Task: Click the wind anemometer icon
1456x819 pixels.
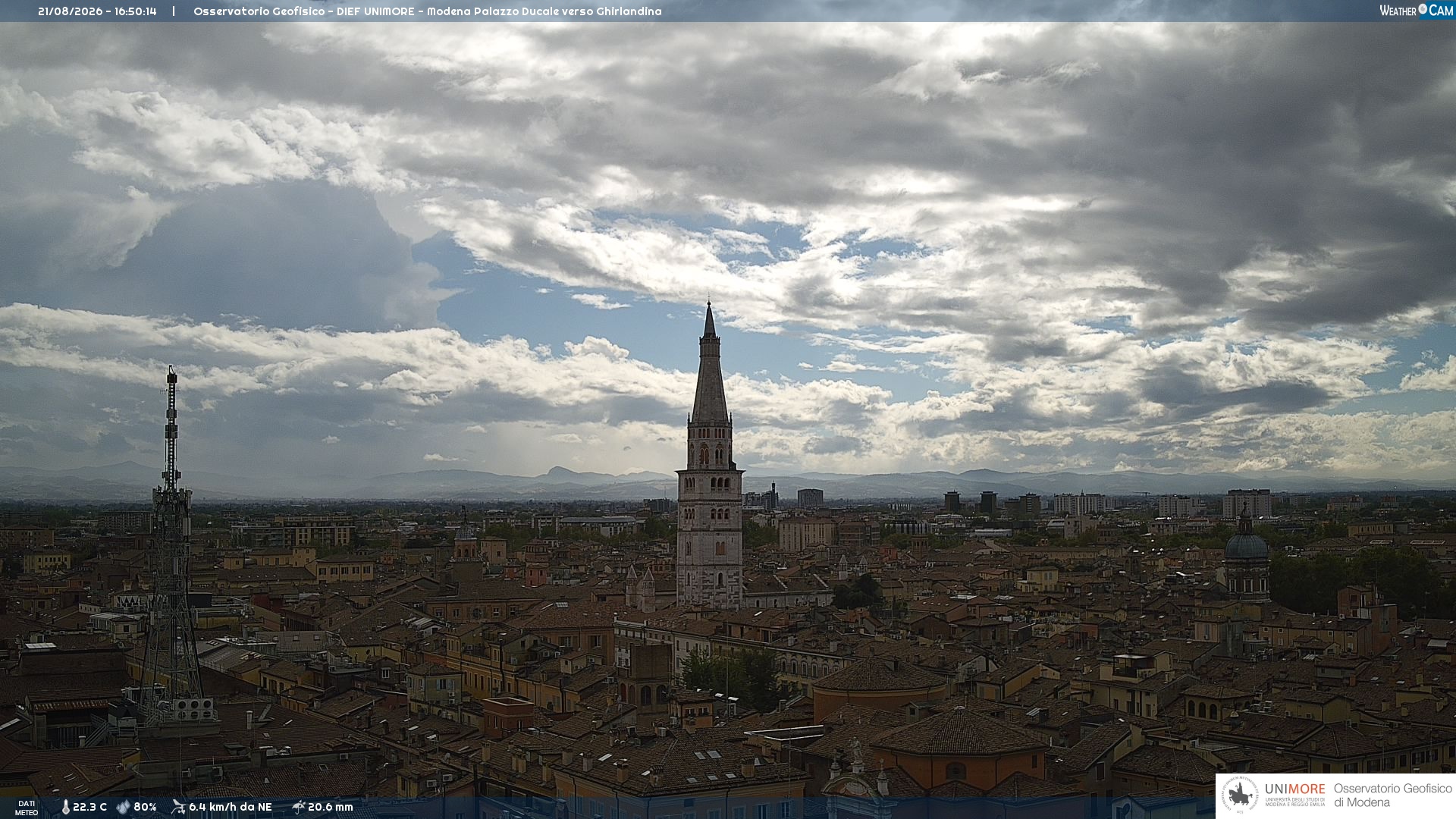Action: pyautogui.click(x=178, y=807)
